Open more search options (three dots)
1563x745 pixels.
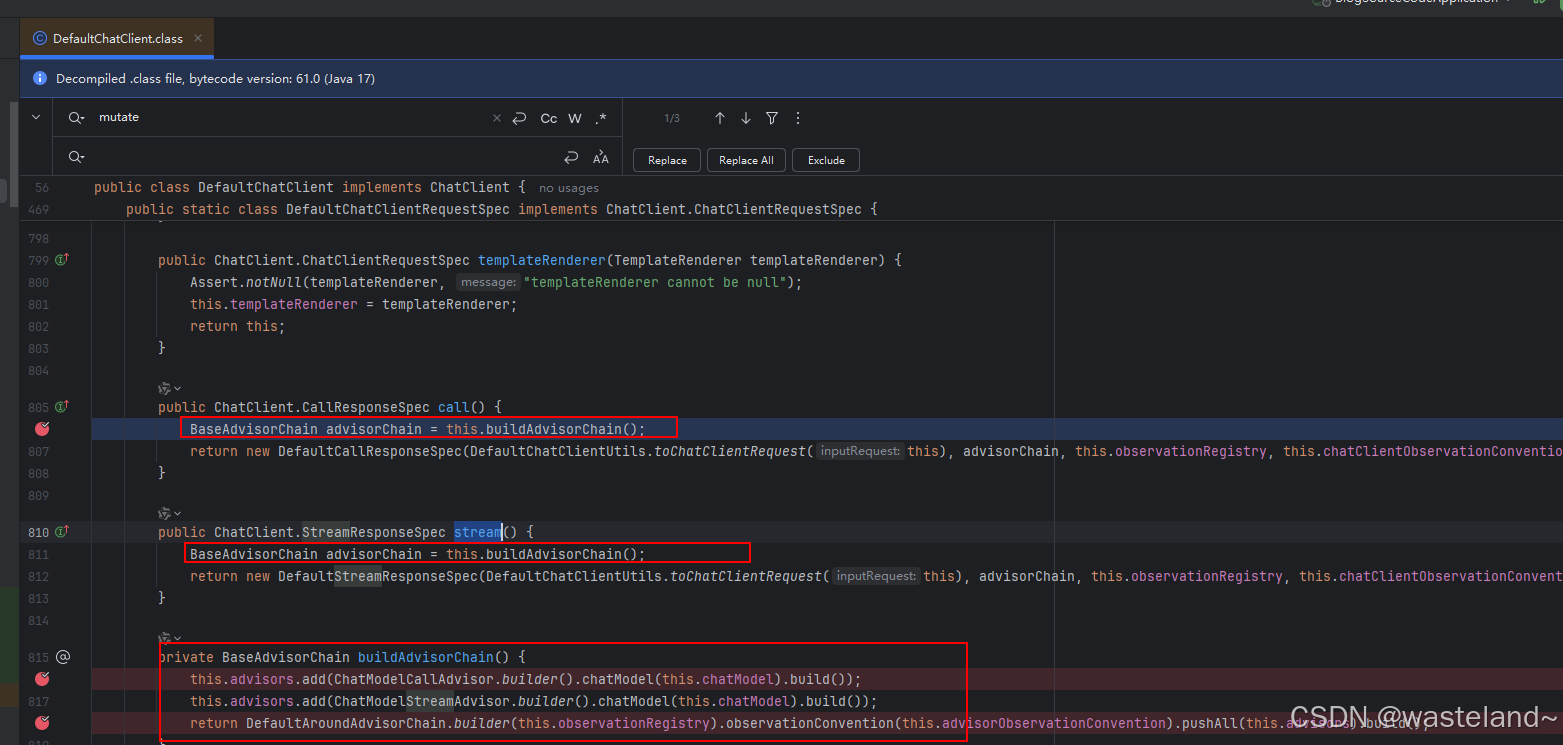tap(798, 118)
